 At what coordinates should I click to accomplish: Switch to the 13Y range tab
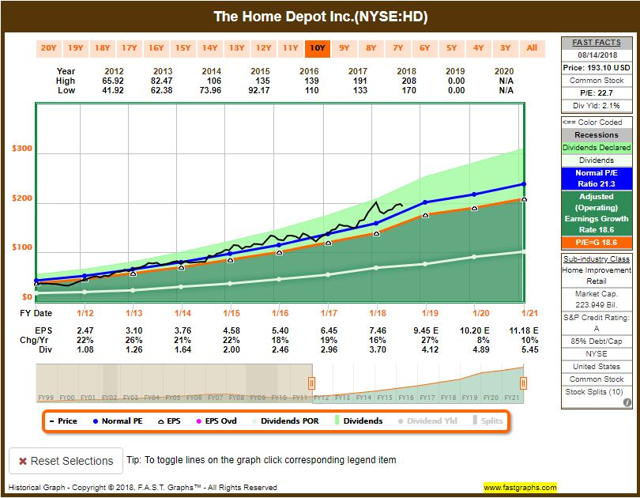click(237, 48)
